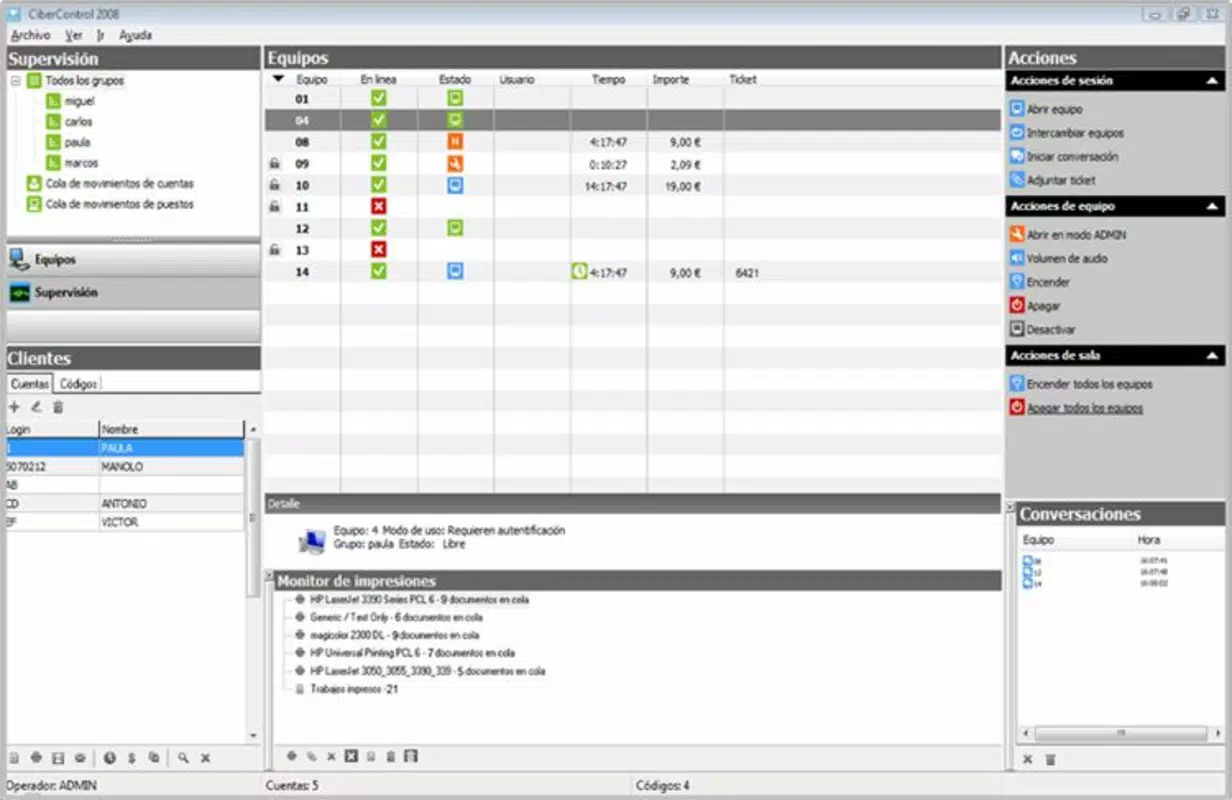Open the Ayuda menu

[x=136, y=35]
